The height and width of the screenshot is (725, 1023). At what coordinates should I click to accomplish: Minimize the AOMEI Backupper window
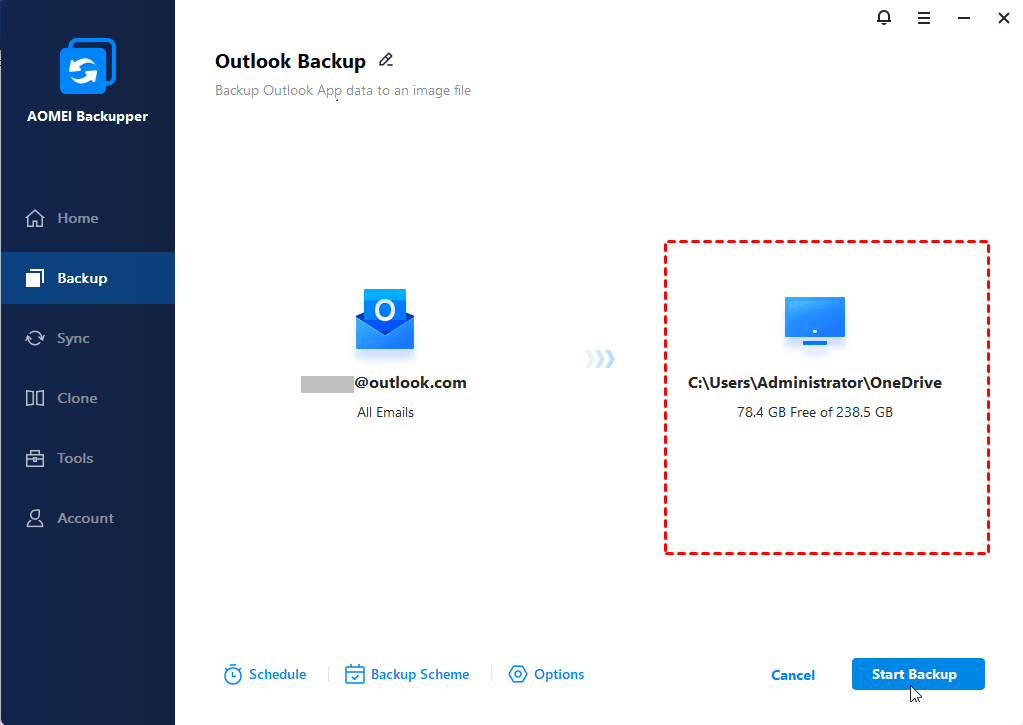coord(964,18)
